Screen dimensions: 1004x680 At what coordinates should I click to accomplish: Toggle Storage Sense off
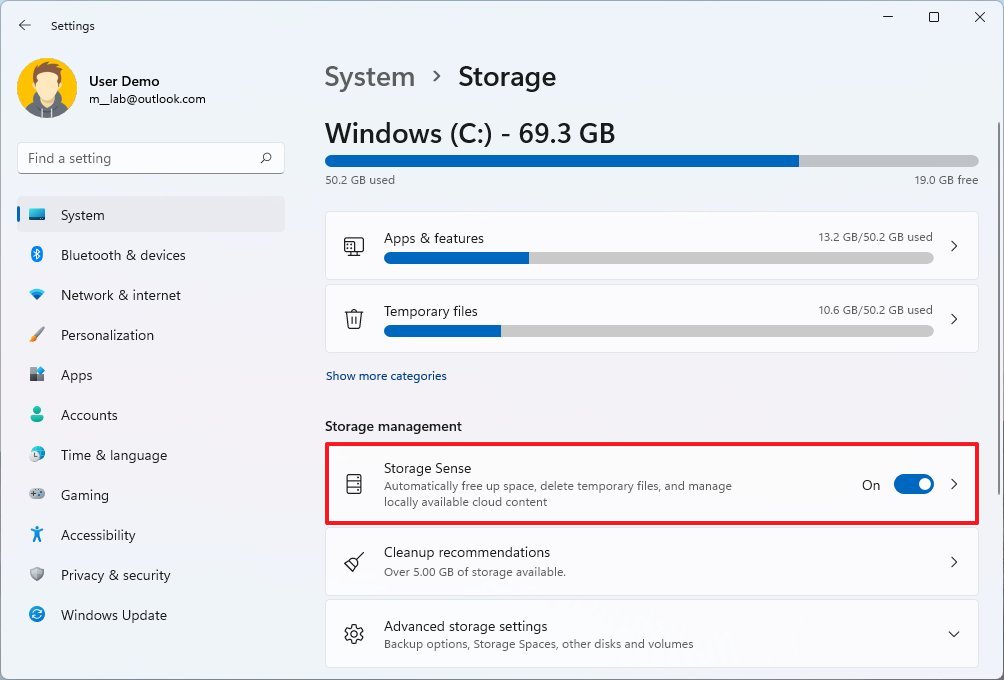coord(913,484)
